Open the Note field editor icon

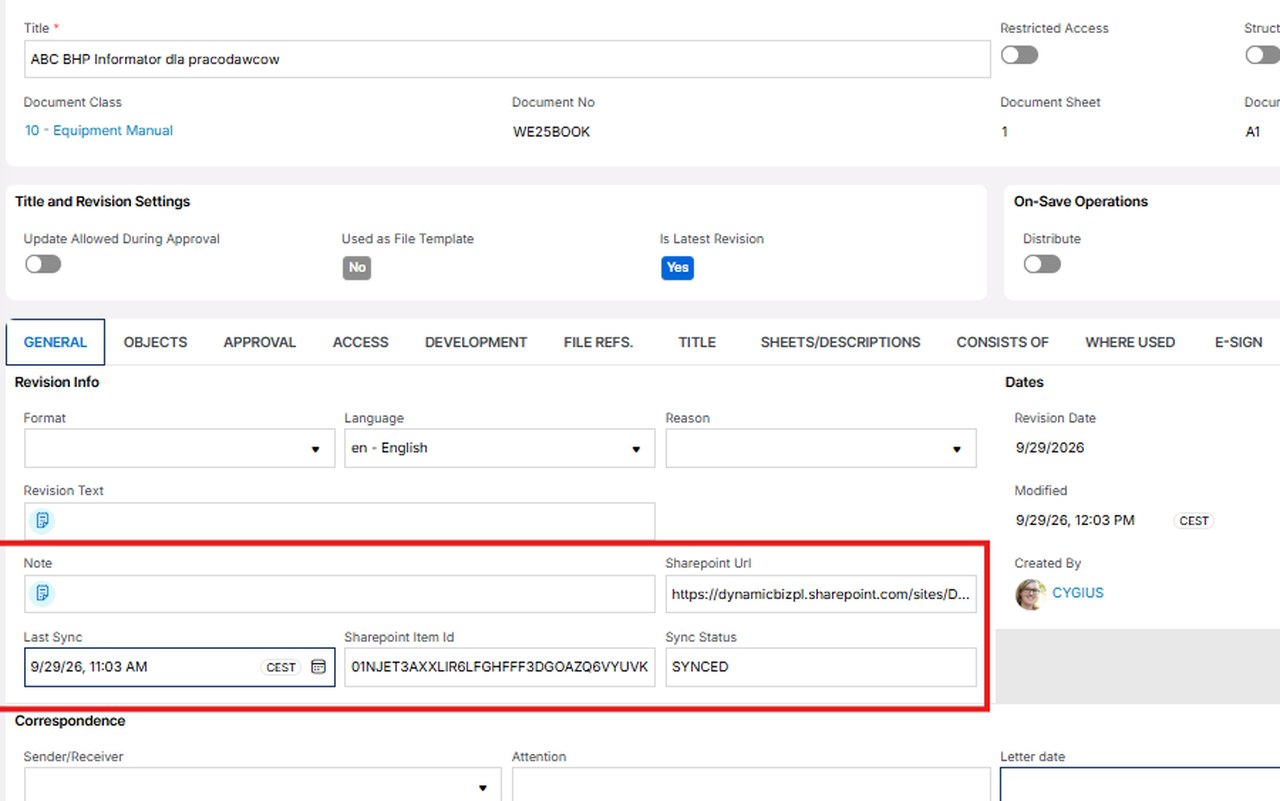pyautogui.click(x=42, y=593)
